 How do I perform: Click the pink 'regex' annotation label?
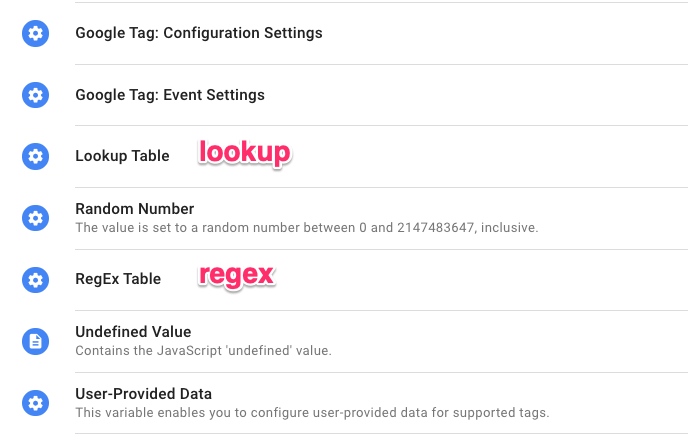[237, 276]
